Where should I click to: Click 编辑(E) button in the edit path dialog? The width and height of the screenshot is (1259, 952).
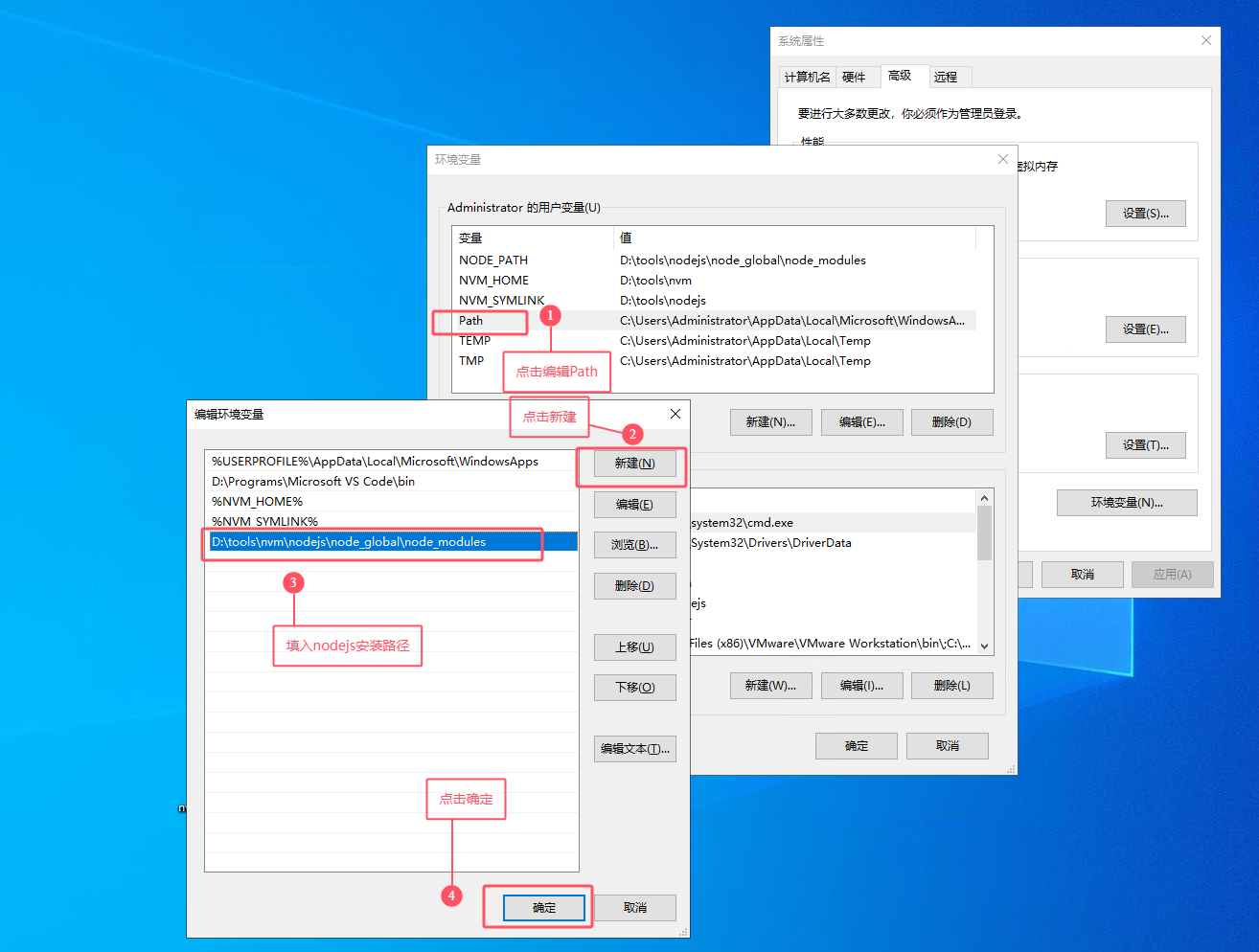click(x=634, y=505)
